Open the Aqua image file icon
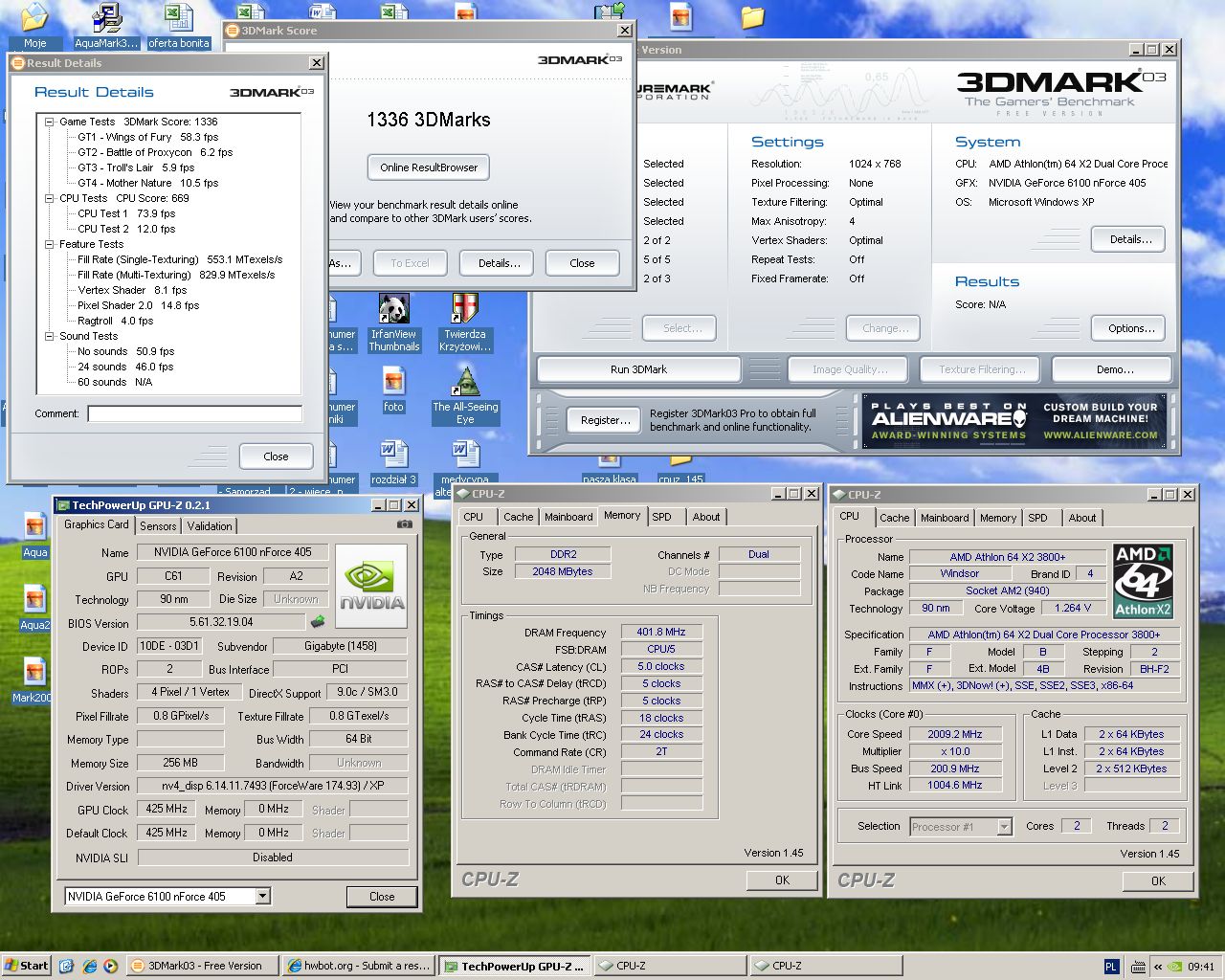1225x980 pixels. pyautogui.click(x=35, y=536)
